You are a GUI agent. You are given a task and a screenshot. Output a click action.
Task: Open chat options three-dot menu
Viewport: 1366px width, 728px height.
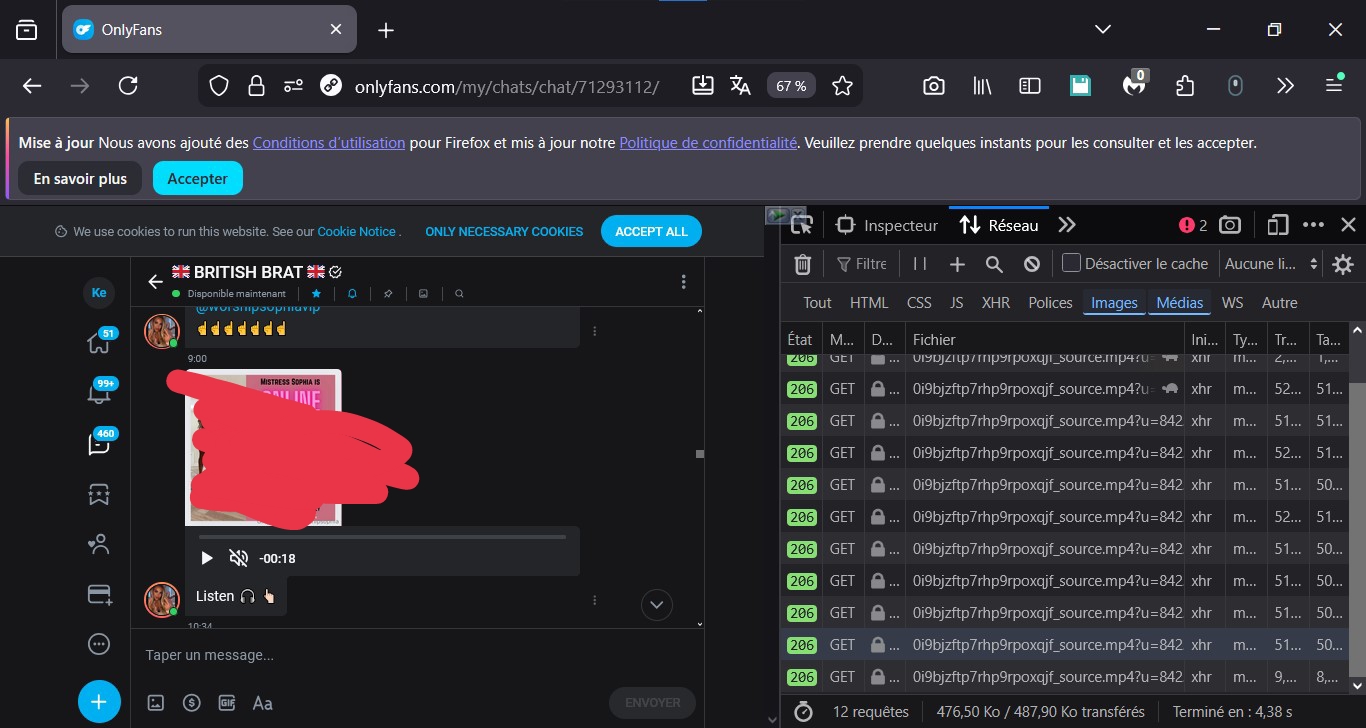coord(683,282)
